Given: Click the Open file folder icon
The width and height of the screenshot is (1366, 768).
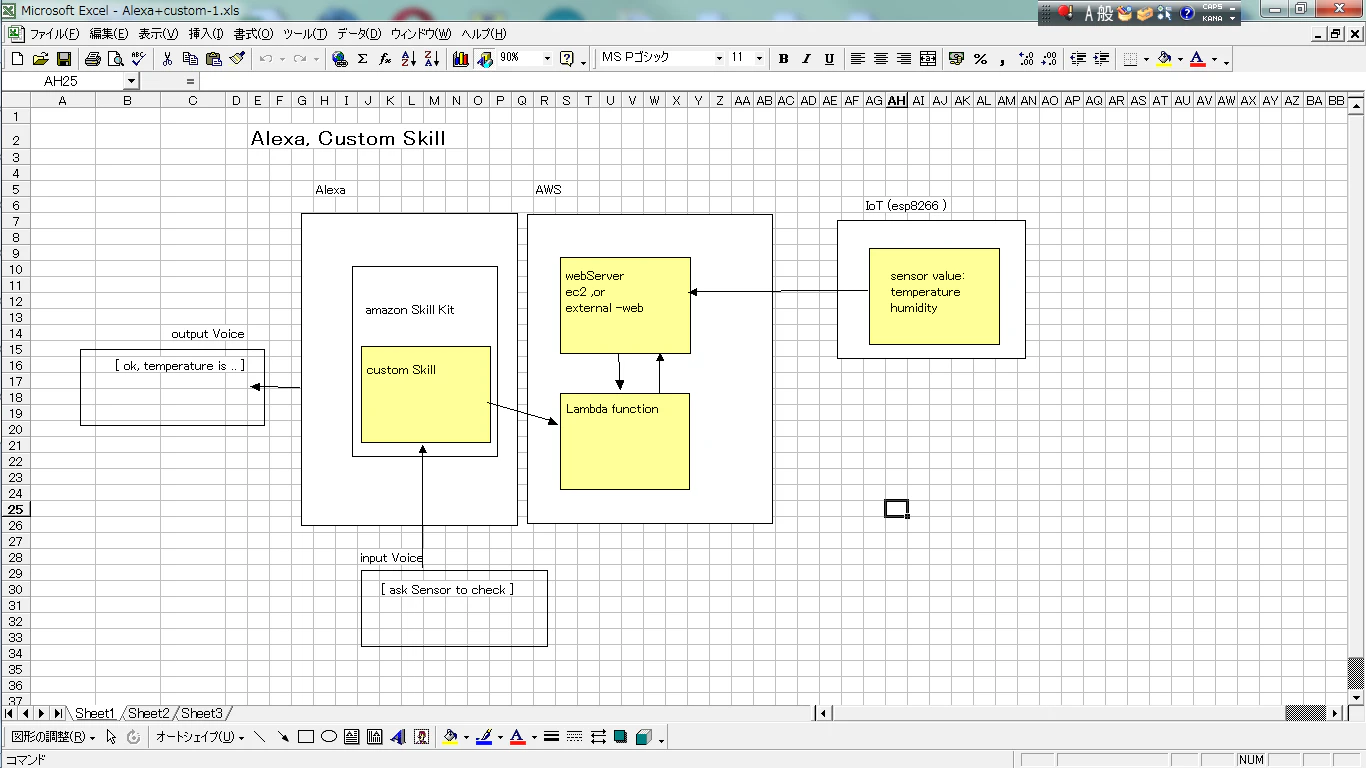Looking at the screenshot, I should pos(41,59).
